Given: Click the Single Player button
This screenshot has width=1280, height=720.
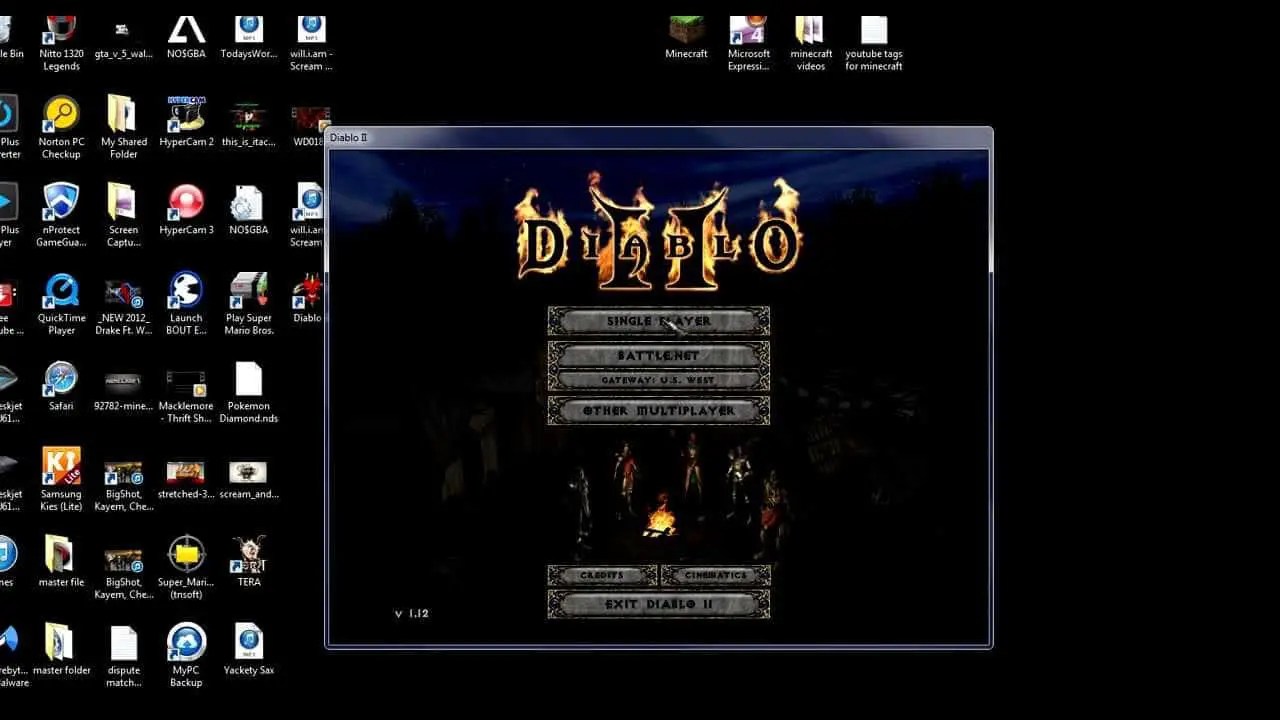Looking at the screenshot, I should point(657,321).
